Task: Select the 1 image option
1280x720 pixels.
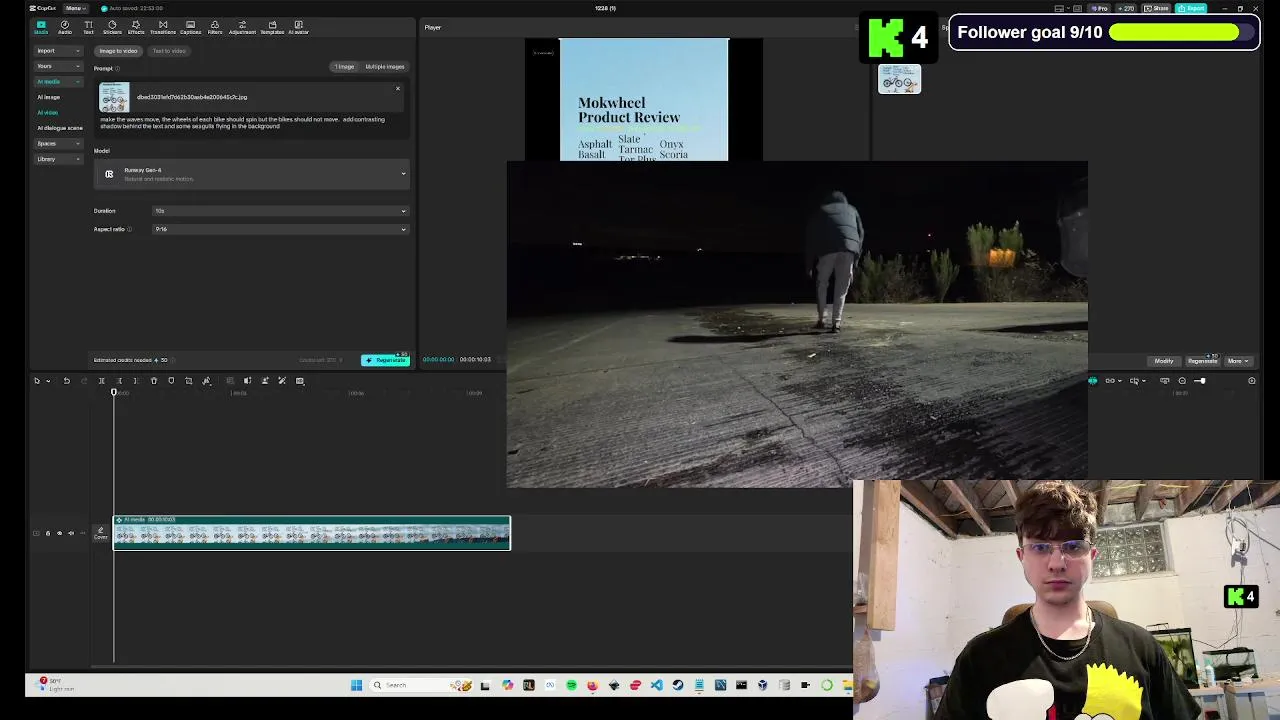Action: 344,67
